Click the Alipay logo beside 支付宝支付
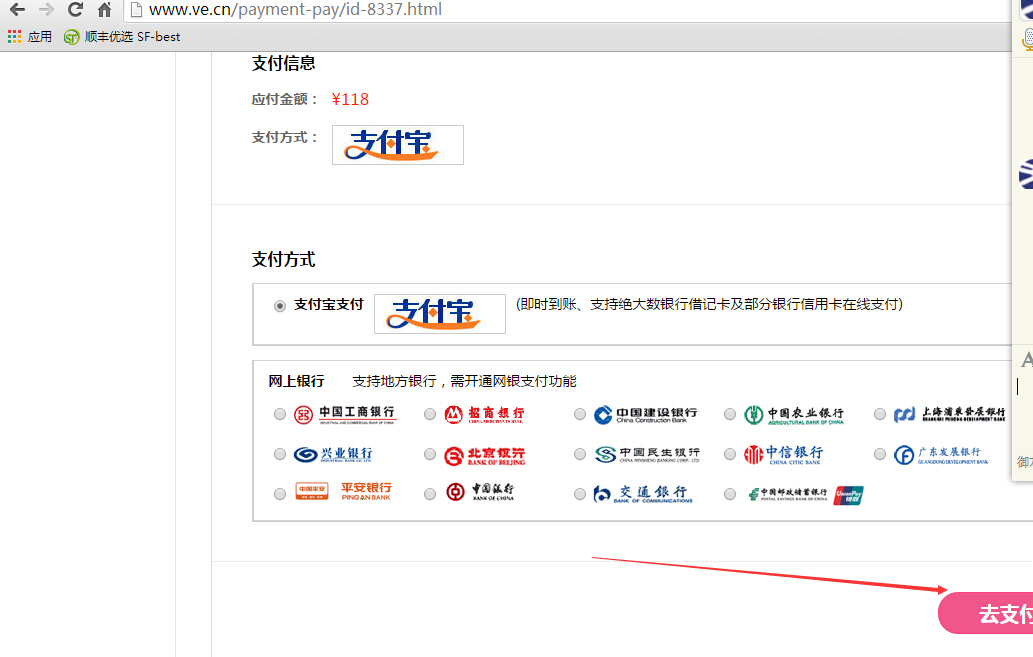Image resolution: width=1033 pixels, height=657 pixels. click(440, 314)
